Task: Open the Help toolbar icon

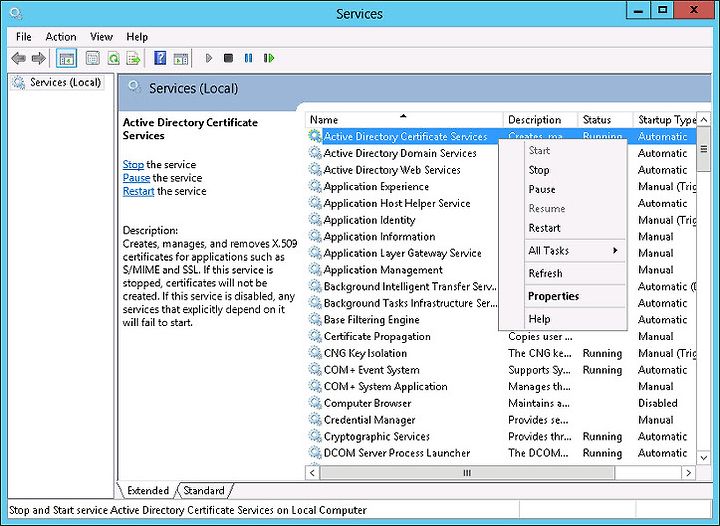Action: click(x=160, y=58)
